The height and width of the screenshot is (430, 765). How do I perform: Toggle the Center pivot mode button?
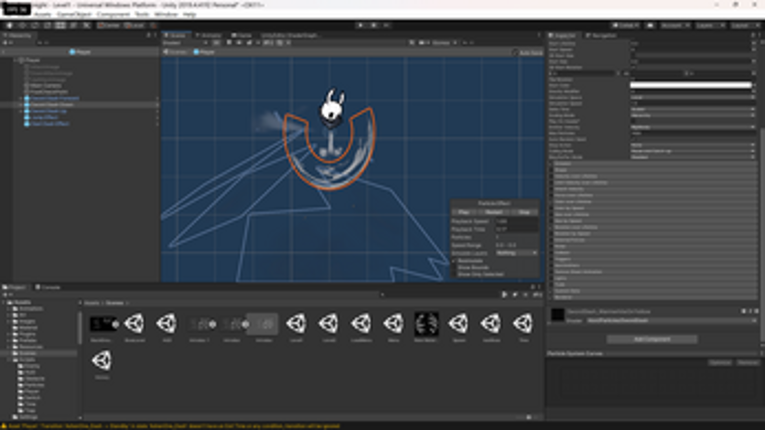(x=109, y=25)
